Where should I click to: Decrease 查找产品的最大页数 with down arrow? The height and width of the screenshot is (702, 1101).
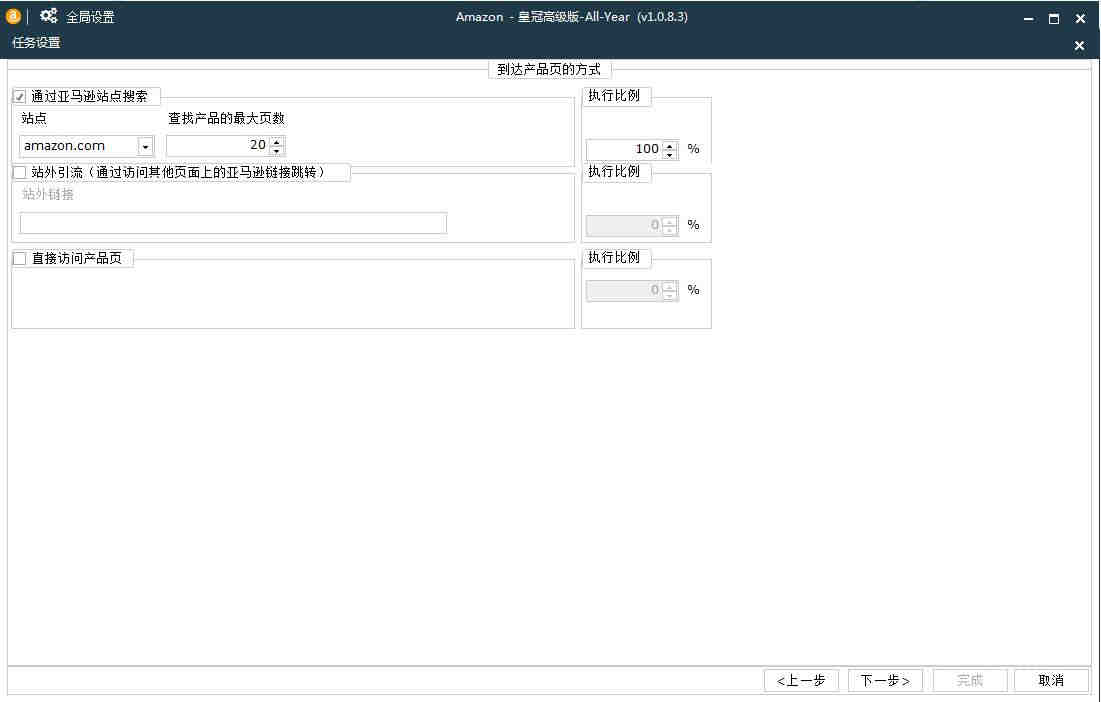[x=277, y=150]
